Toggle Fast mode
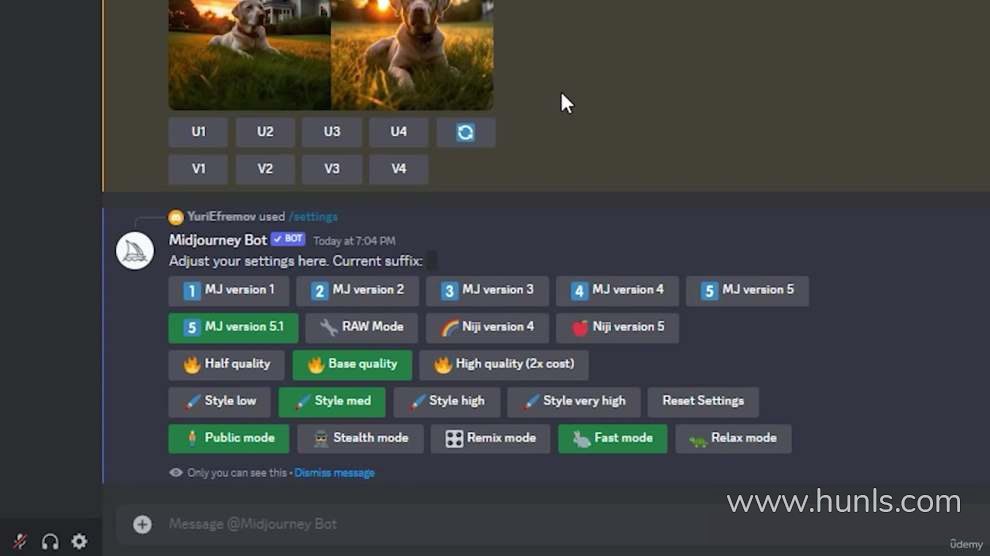Image resolution: width=990 pixels, height=556 pixels. click(612, 439)
